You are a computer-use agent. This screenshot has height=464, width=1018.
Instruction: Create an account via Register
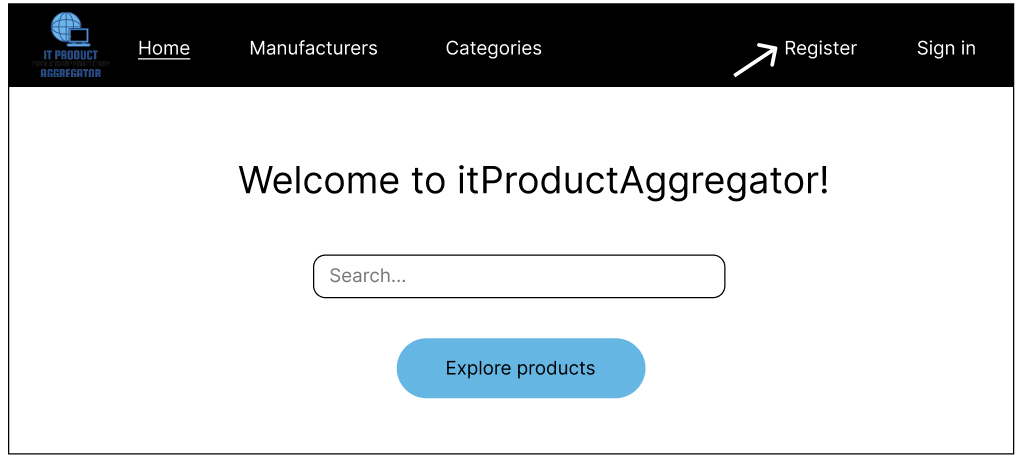[820, 48]
